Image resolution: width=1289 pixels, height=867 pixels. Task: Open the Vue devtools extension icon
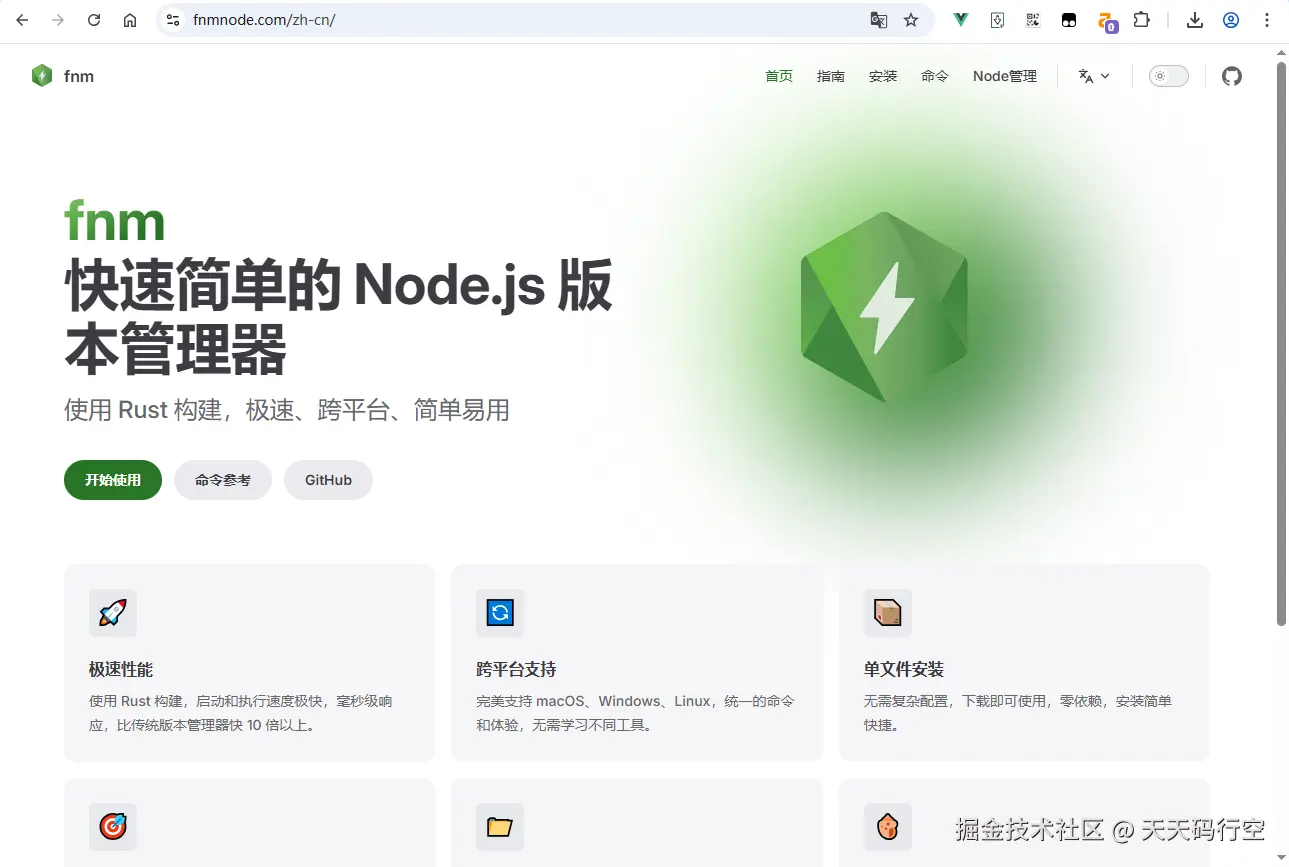(x=961, y=20)
